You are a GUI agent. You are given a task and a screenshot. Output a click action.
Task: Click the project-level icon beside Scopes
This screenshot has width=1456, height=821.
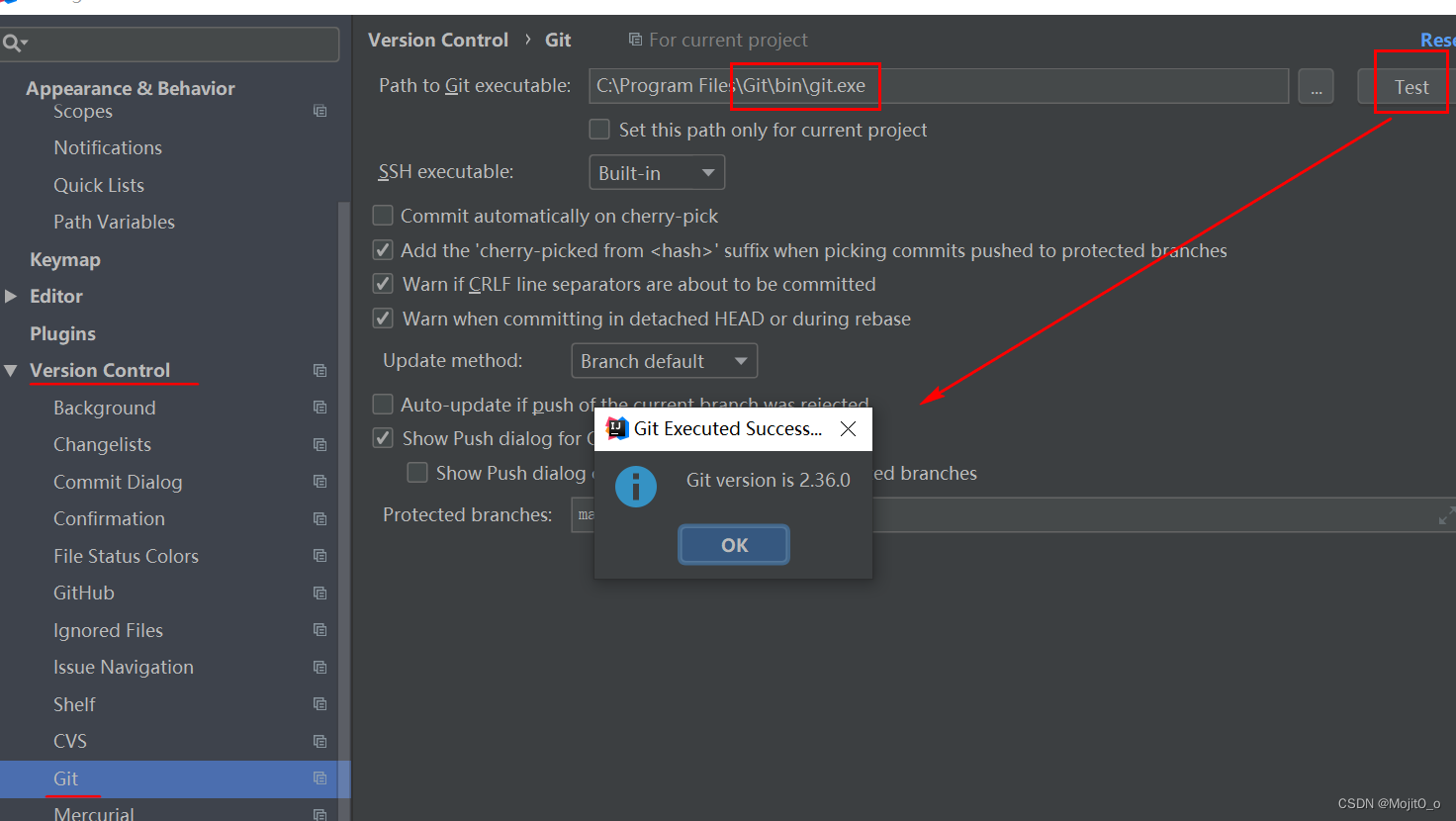click(319, 111)
